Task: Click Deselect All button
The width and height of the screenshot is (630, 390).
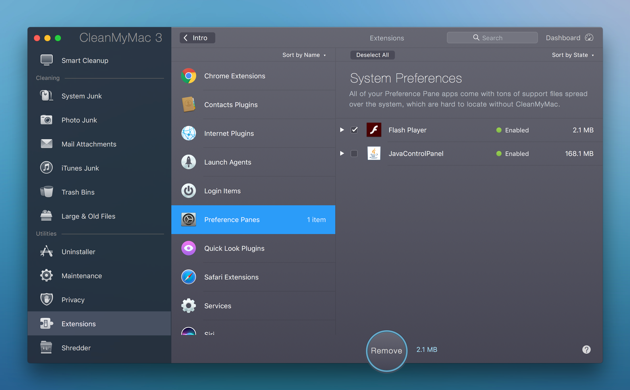Action: point(372,55)
